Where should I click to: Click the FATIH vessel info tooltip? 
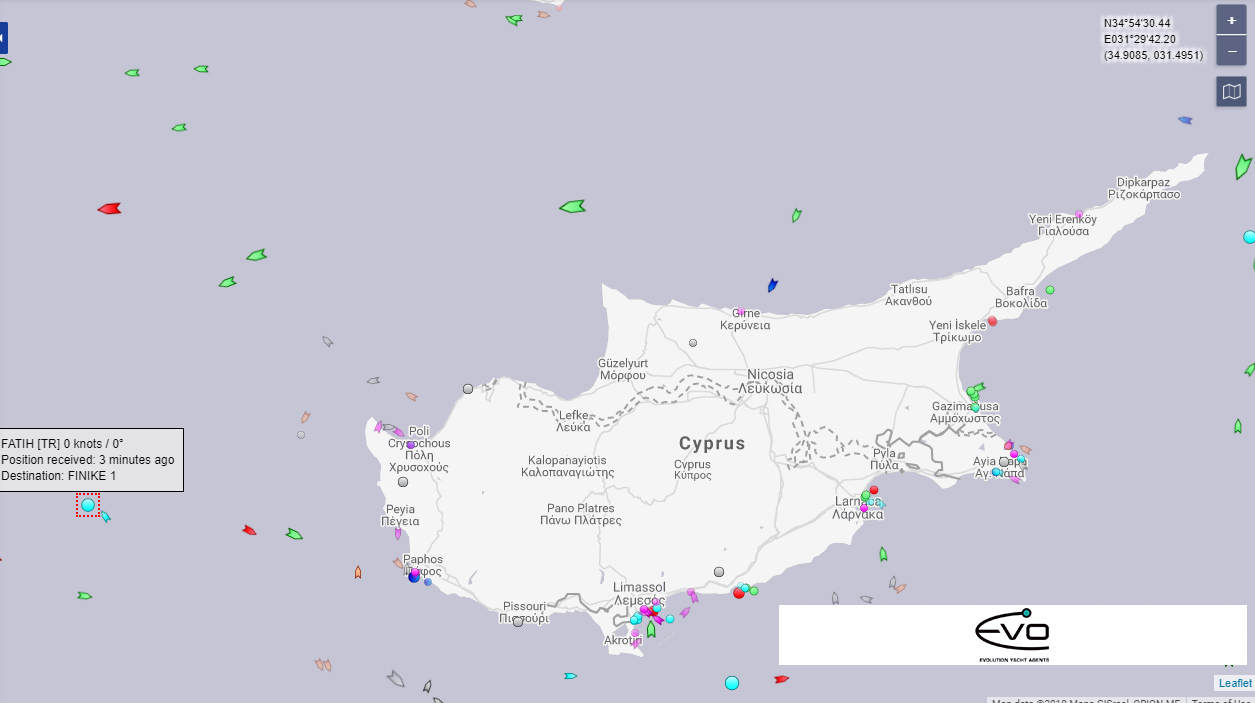click(x=91, y=460)
